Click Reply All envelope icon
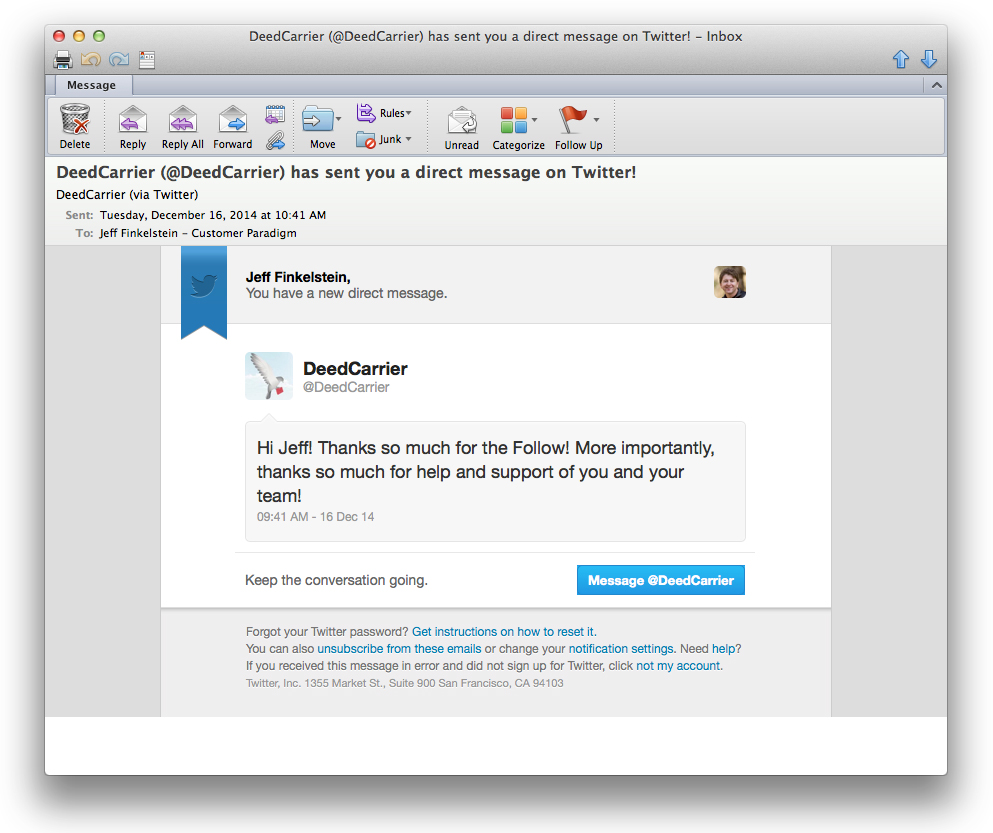This screenshot has height=833, width=993. tap(182, 120)
